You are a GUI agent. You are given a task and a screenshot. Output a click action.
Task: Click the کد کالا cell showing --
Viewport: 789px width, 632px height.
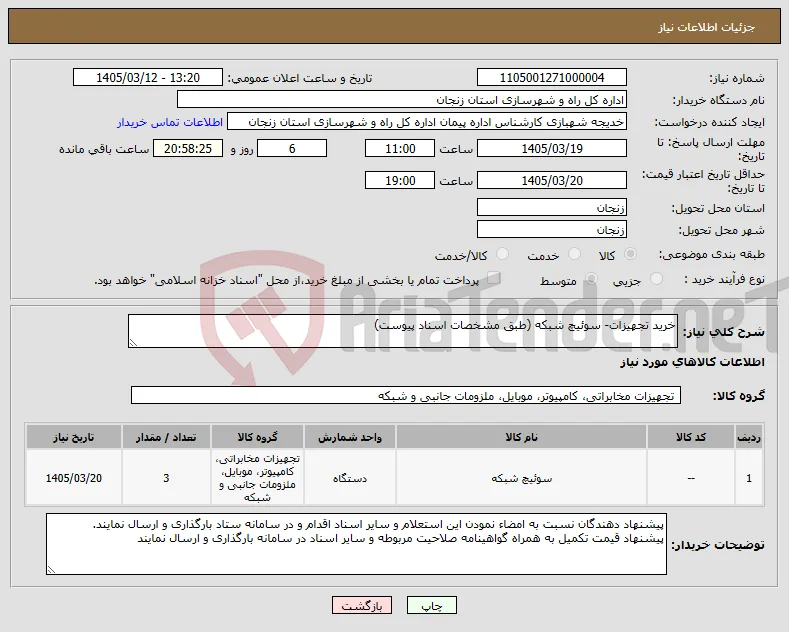pos(691,478)
